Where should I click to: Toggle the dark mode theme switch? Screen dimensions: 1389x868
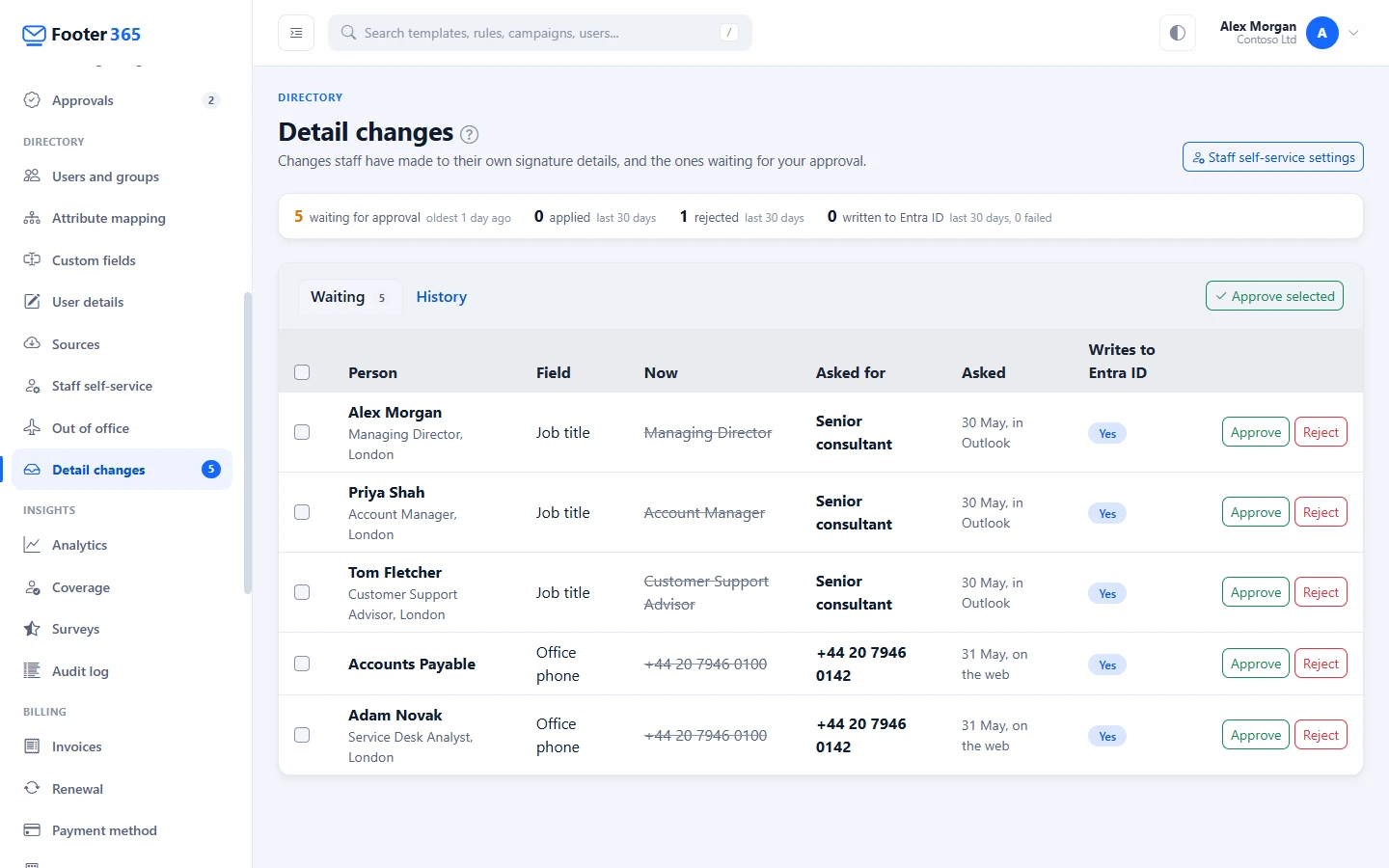1178,33
